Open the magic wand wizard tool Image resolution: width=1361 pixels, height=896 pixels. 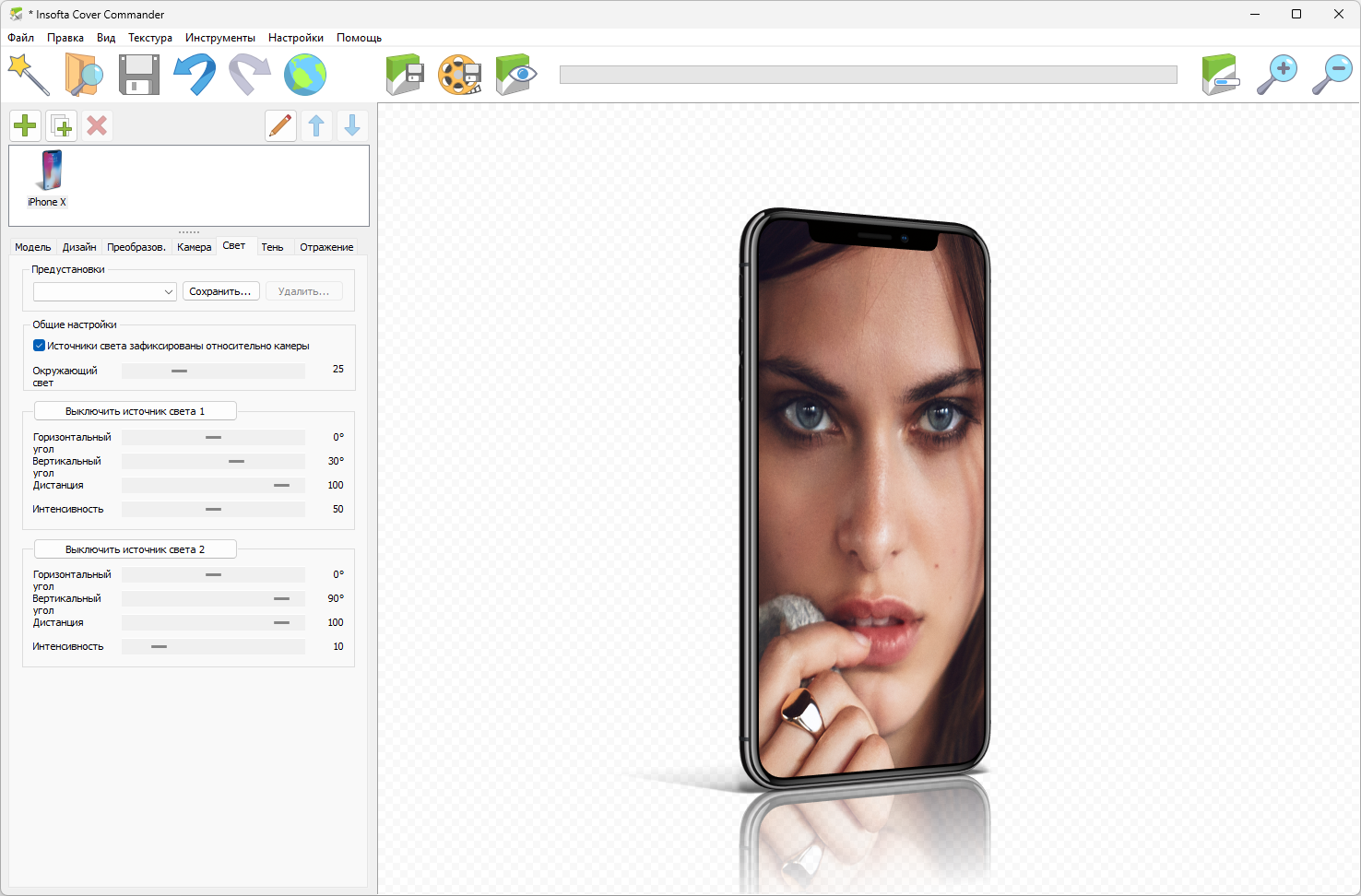[x=29, y=75]
